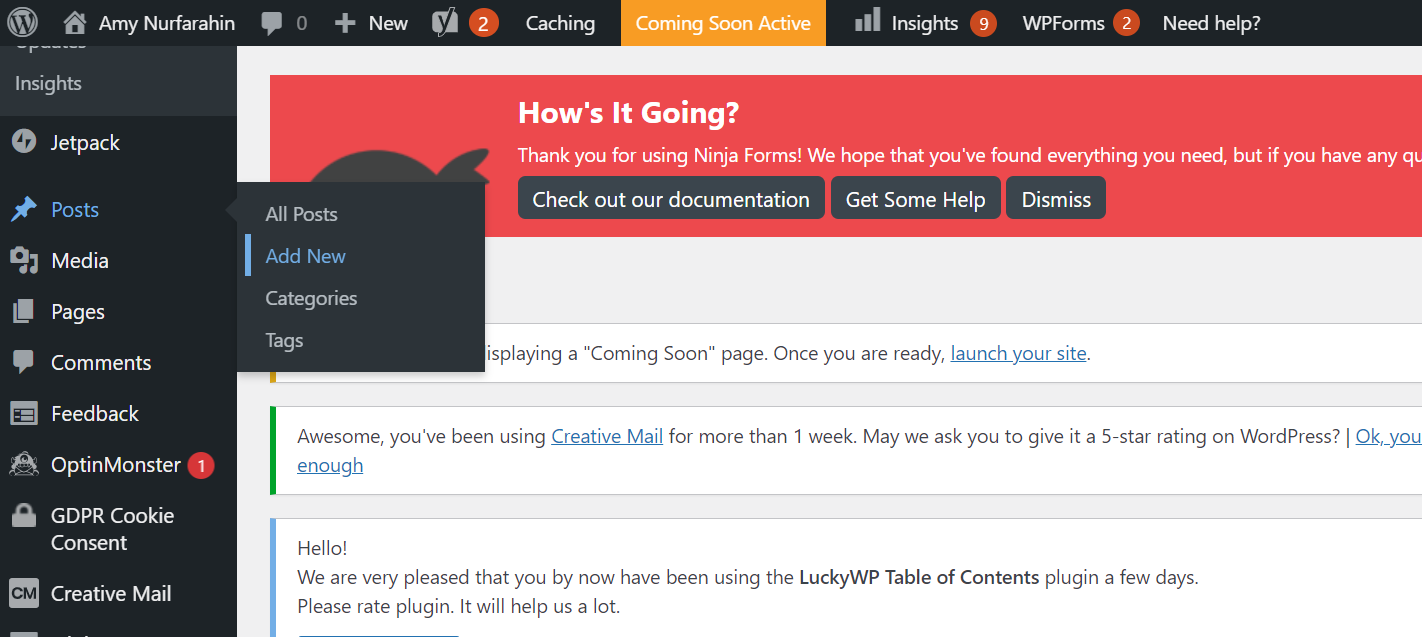1422x637 pixels.
Task: Click the LuckyWP Table of Contents bold text
Action: [919, 577]
